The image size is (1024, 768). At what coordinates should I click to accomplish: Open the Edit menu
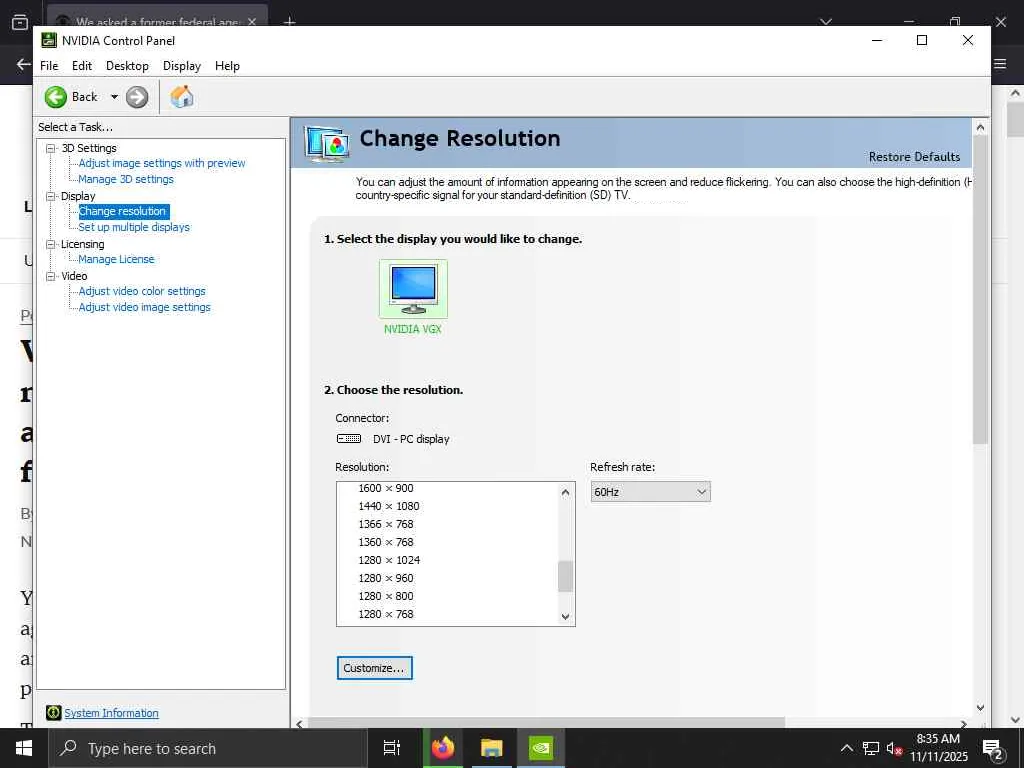(82, 66)
